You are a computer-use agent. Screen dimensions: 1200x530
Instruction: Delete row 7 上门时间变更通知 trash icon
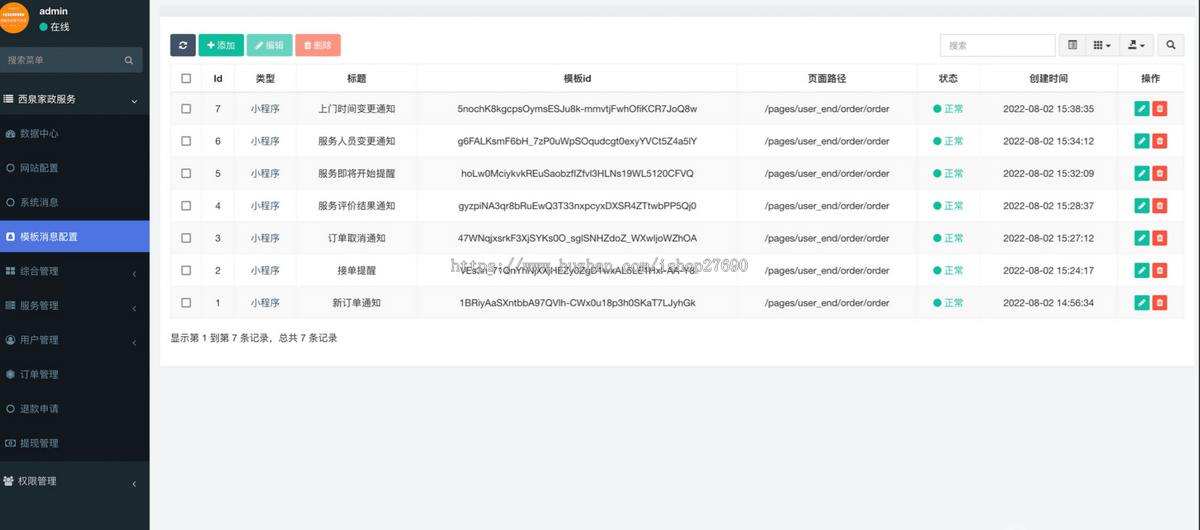coord(1160,109)
